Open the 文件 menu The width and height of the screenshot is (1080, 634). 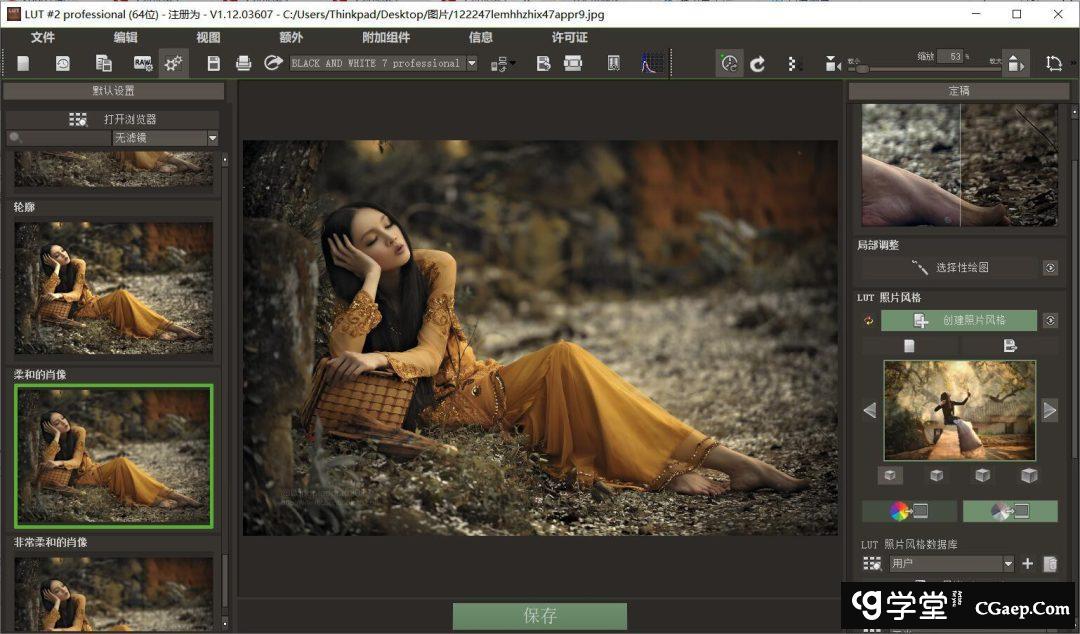click(x=43, y=37)
